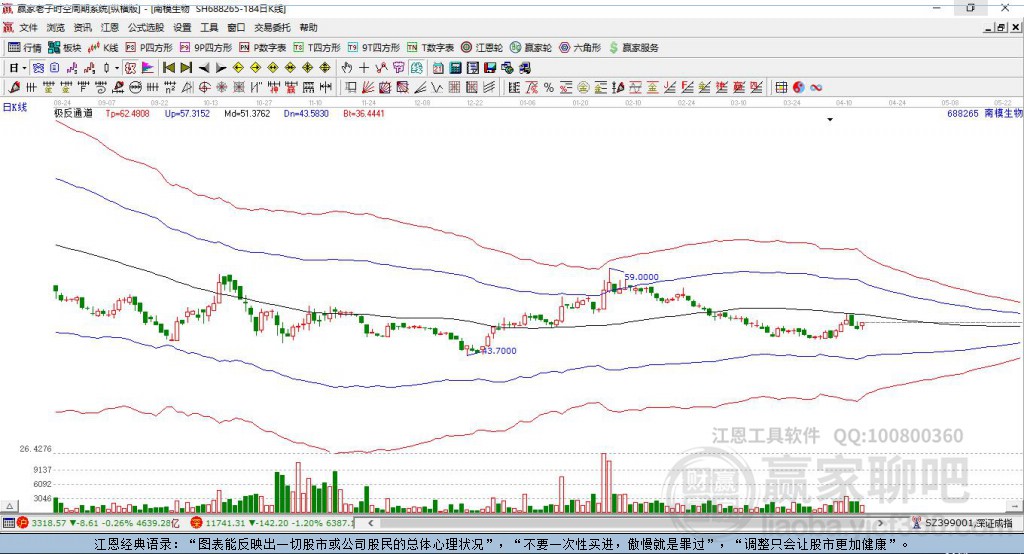
Task: Open the P四方形 tool
Action: tap(149, 48)
